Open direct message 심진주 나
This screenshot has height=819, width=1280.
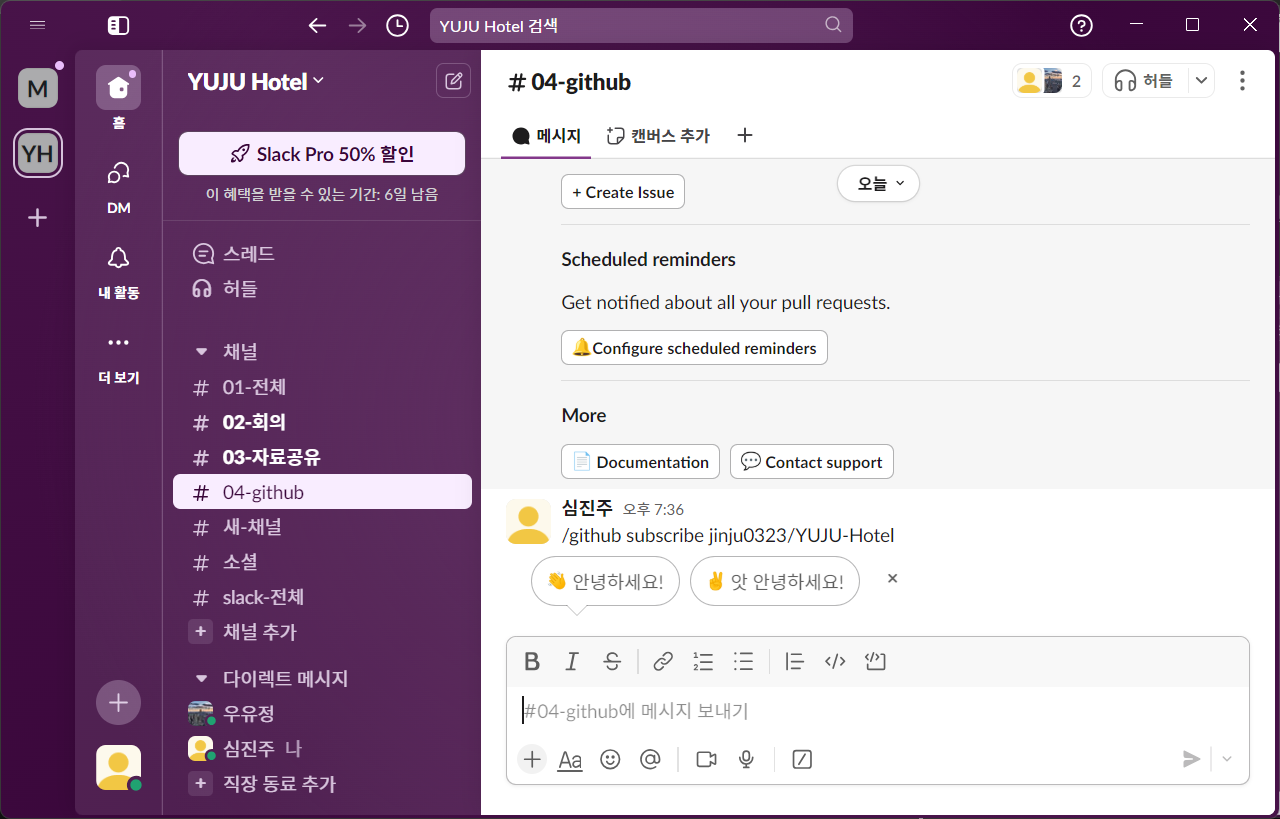point(322,749)
